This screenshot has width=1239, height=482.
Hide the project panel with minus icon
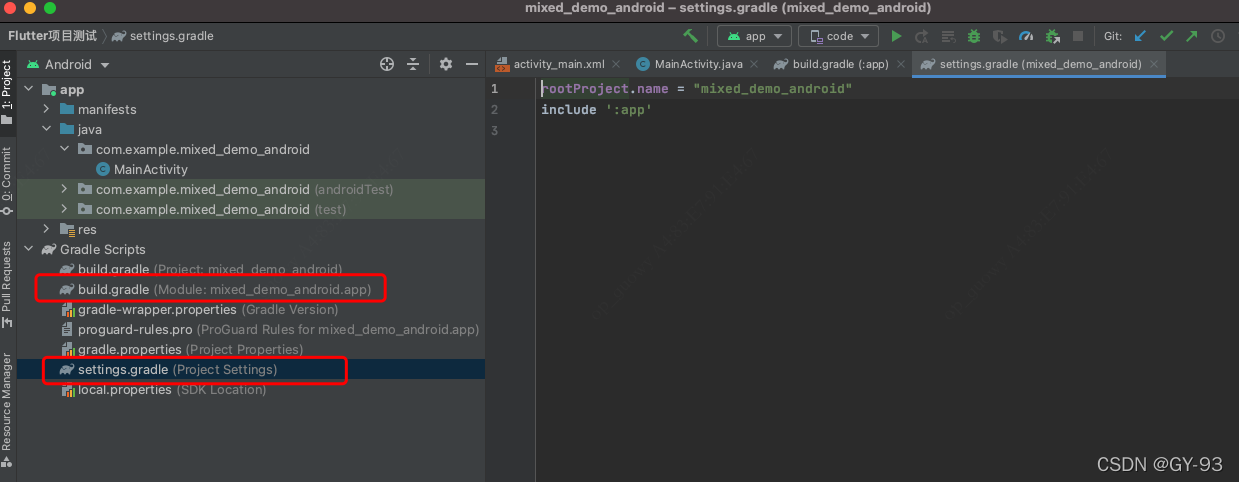click(472, 64)
